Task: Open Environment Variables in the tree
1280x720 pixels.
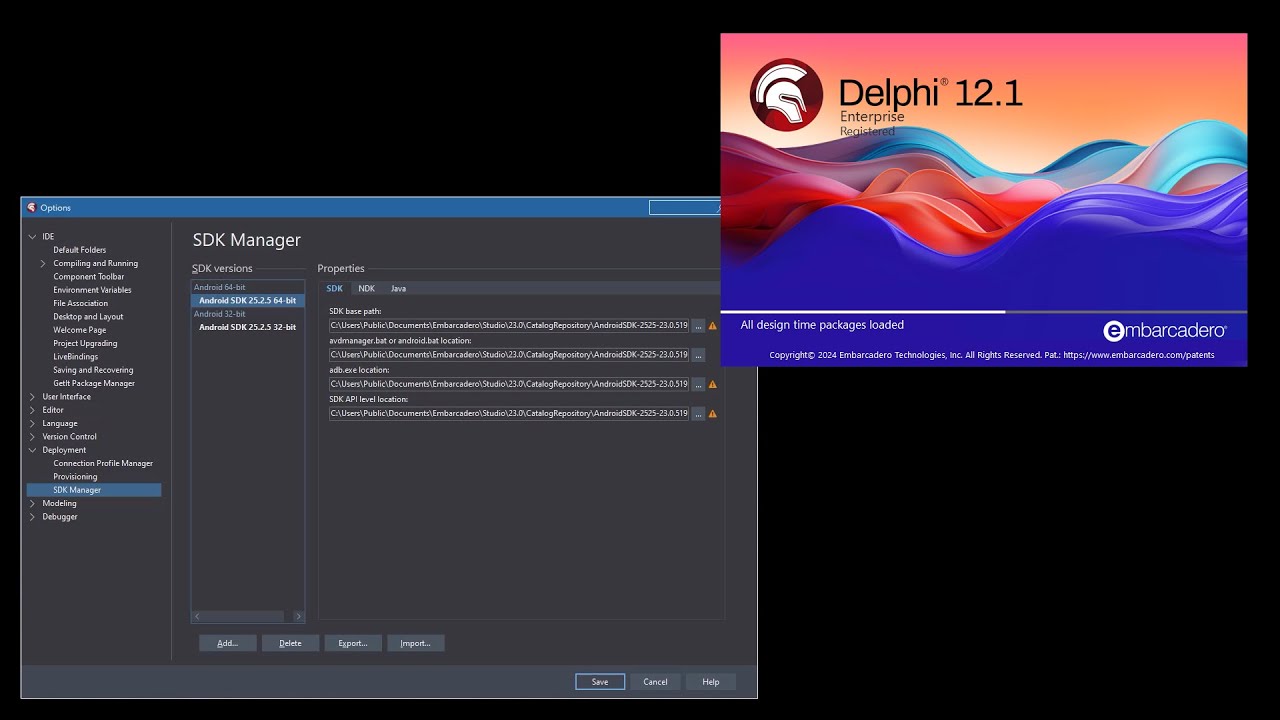Action: [93, 290]
